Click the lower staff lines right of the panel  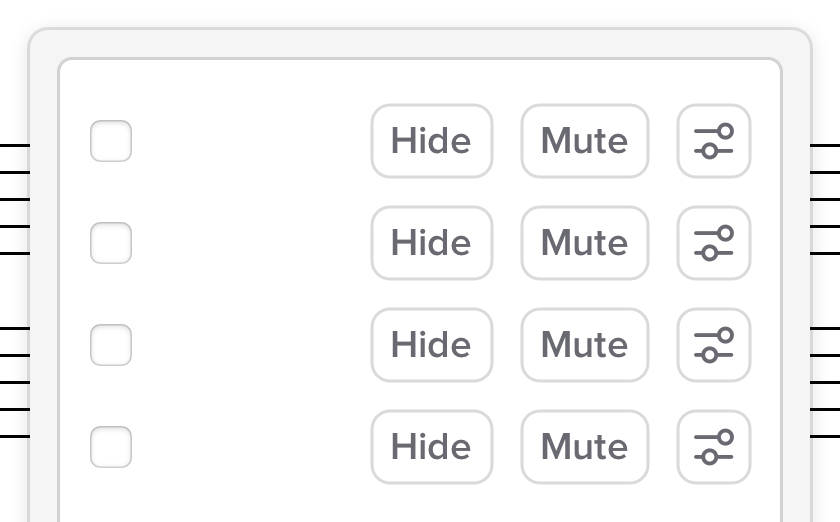[x=825, y=382]
